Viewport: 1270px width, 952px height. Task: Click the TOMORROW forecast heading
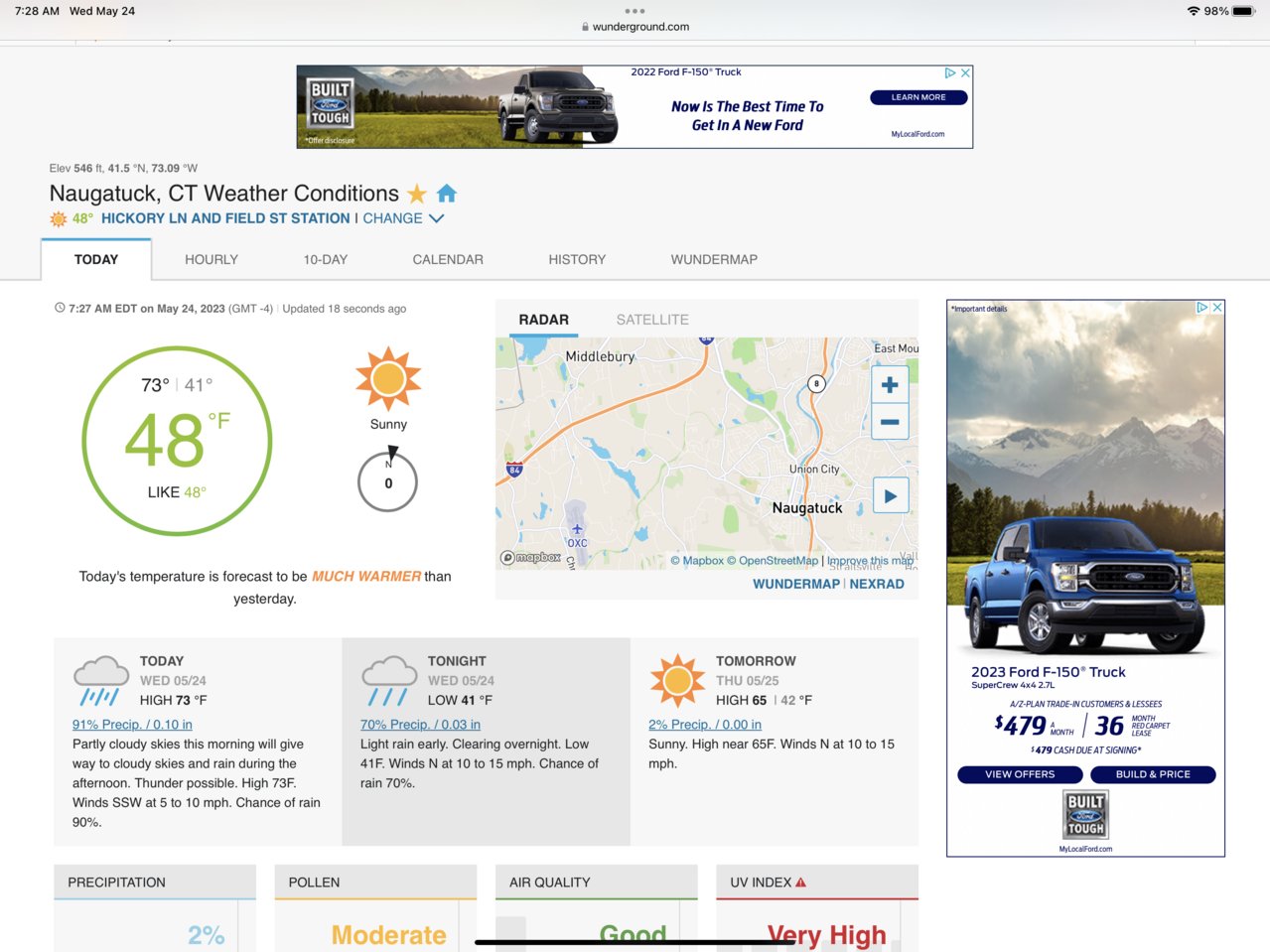click(x=756, y=661)
